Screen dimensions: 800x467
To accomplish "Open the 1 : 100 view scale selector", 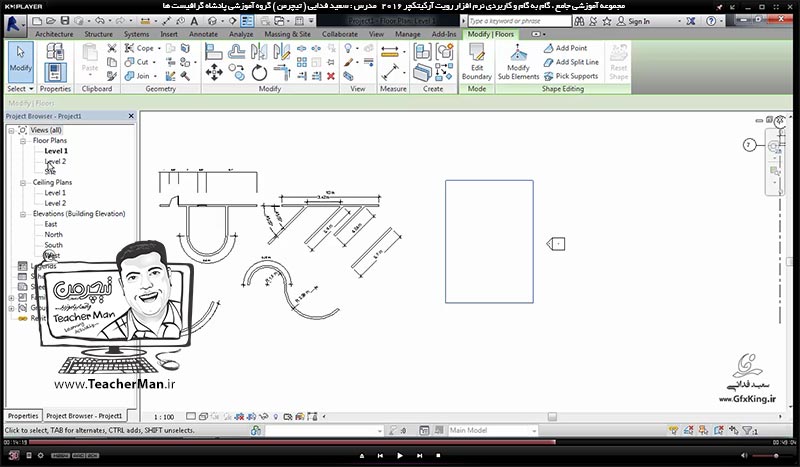I will (x=164, y=416).
